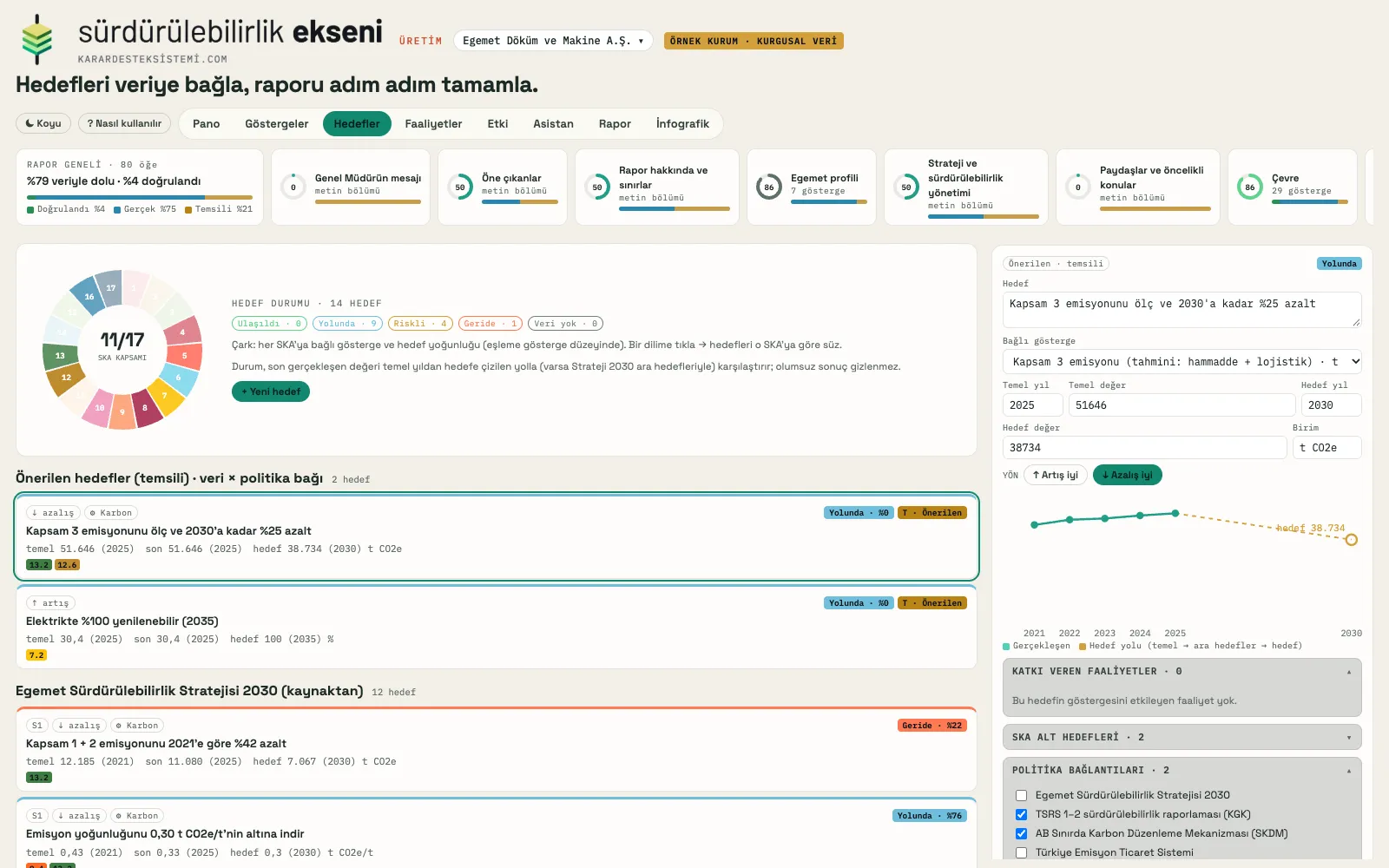This screenshot has width=1389, height=868.
Task: Choose the Artış iyi direction button
Action: pos(1055,475)
